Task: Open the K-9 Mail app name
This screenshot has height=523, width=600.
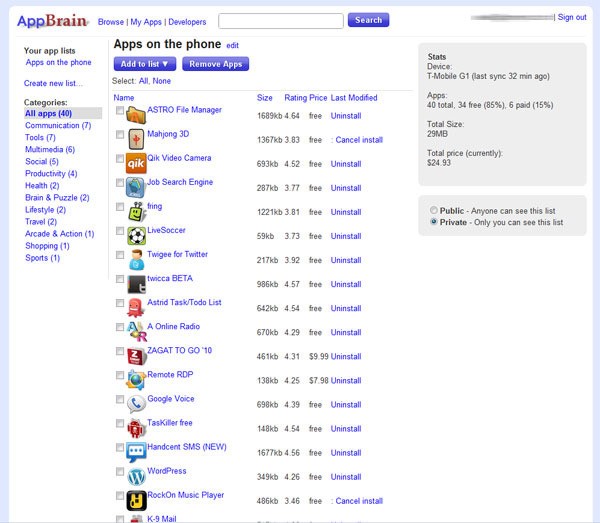Action: coord(162,519)
